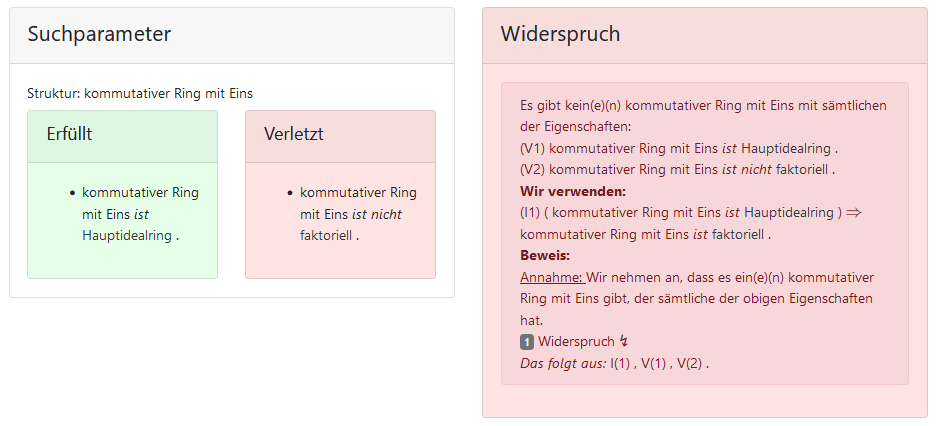The image size is (937, 426).
Task: Click the 'Struktur: kommutativer Ring mit Eins' label
Action: click(140, 93)
